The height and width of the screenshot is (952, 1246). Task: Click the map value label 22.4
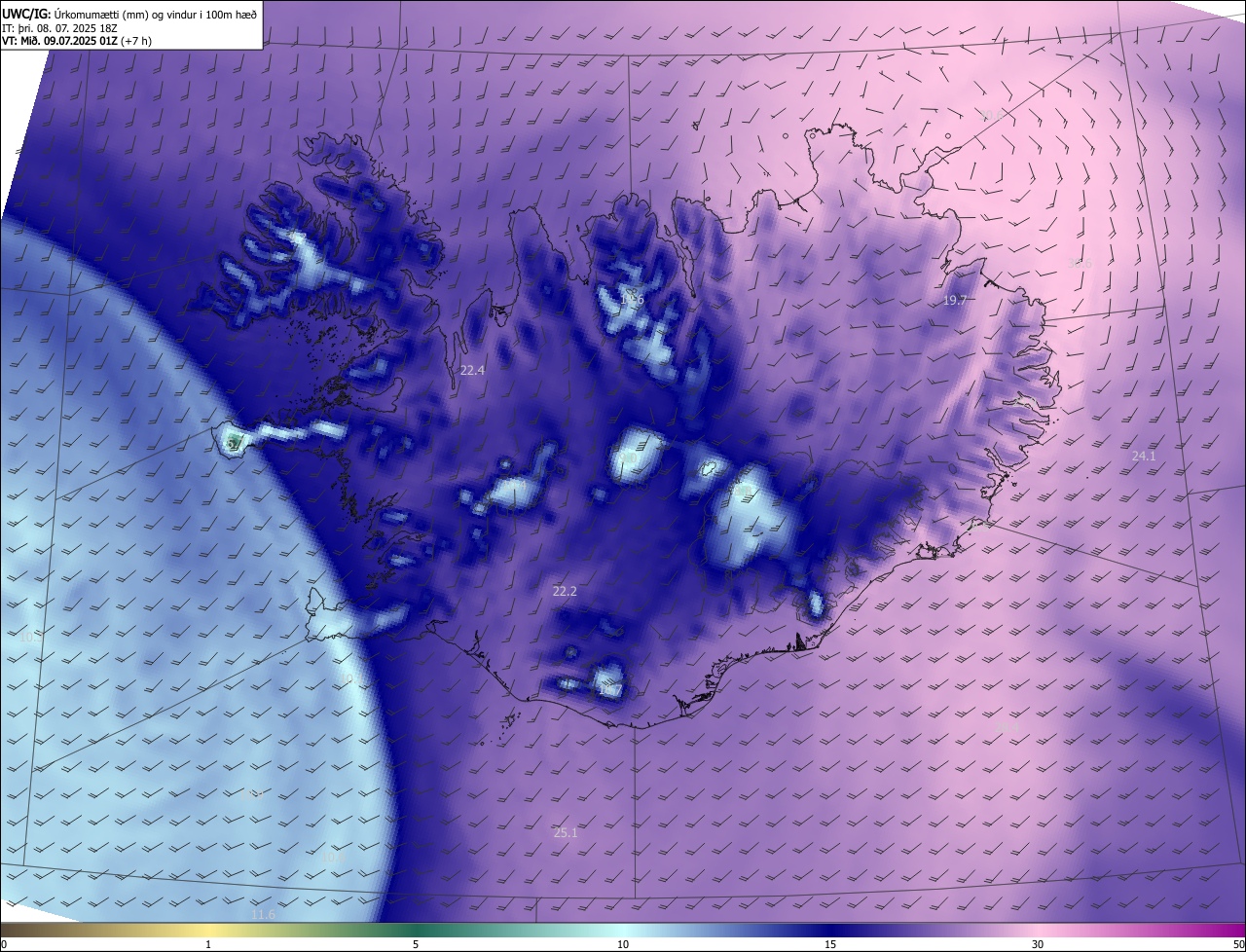coord(472,370)
